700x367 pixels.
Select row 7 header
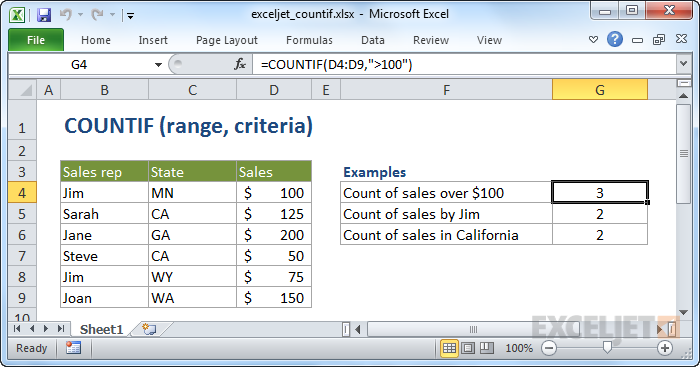coord(22,256)
